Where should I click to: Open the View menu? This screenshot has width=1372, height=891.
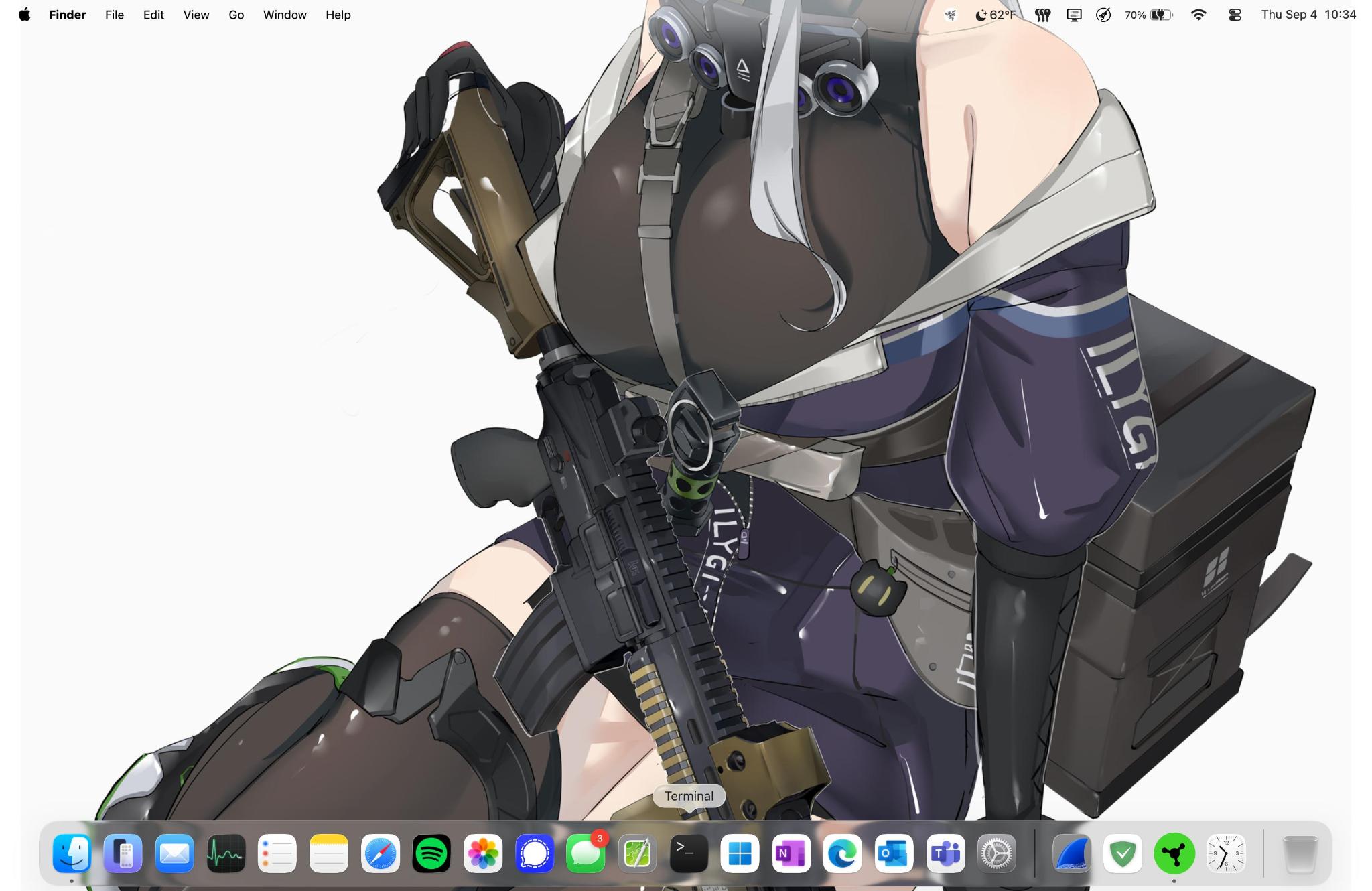196,15
